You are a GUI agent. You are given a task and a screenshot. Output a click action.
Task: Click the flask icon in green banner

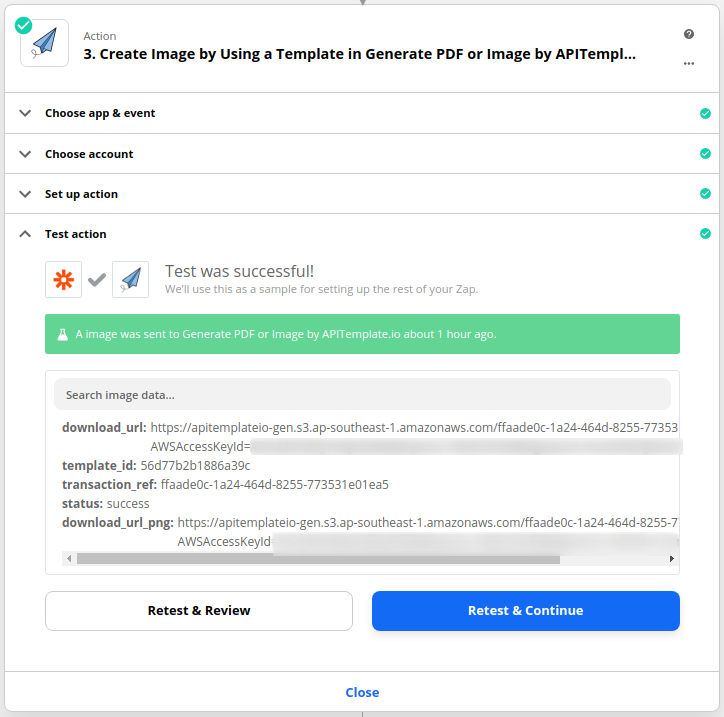tap(62, 334)
